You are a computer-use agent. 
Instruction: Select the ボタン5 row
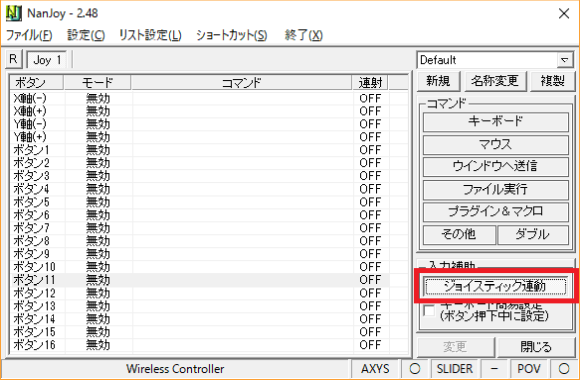200,202
